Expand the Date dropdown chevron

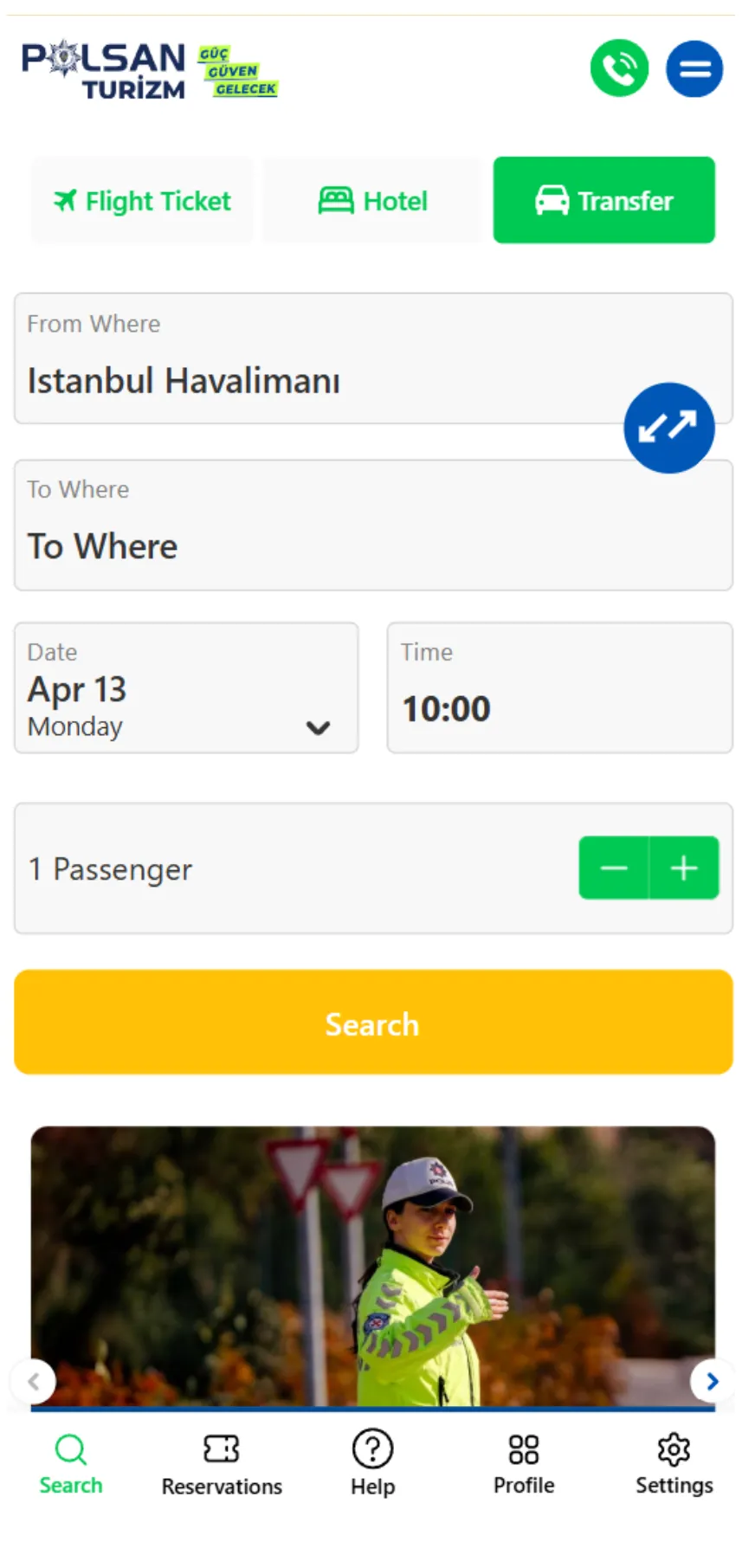(x=318, y=728)
